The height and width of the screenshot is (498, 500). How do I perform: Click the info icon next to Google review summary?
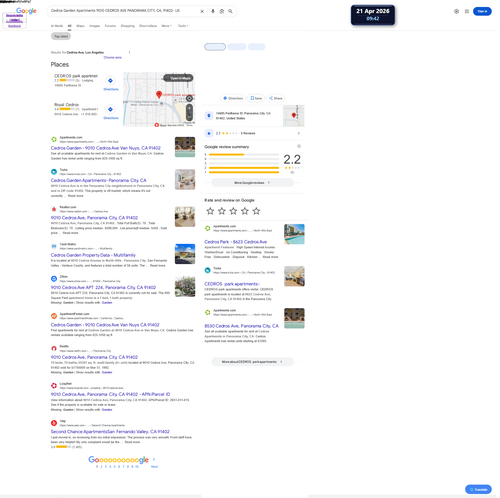coord(299,146)
